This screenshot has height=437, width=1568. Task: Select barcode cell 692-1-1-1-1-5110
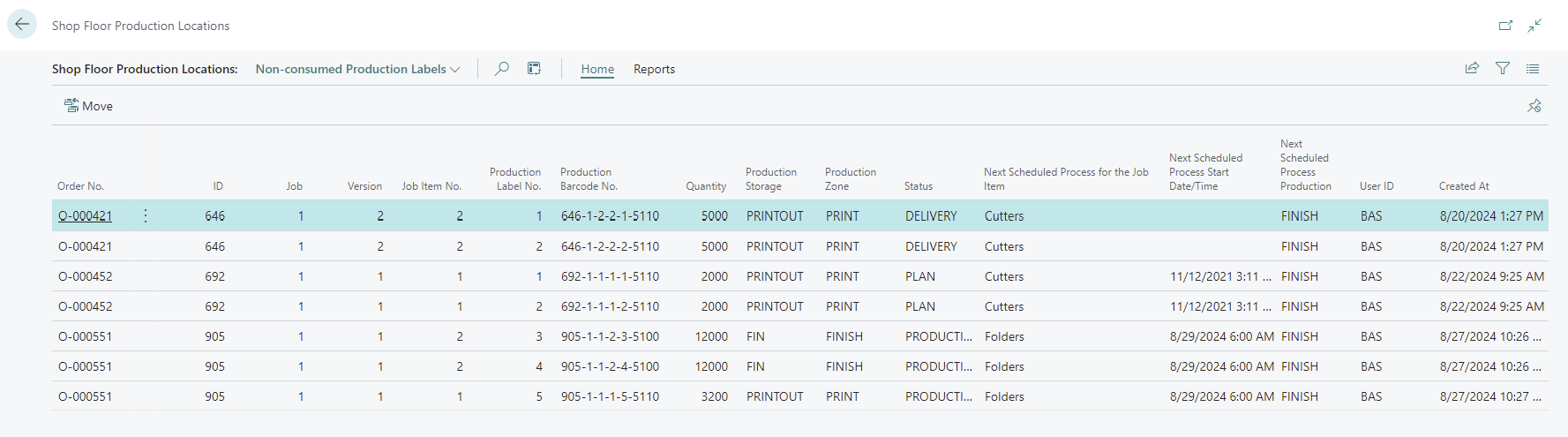tap(610, 276)
